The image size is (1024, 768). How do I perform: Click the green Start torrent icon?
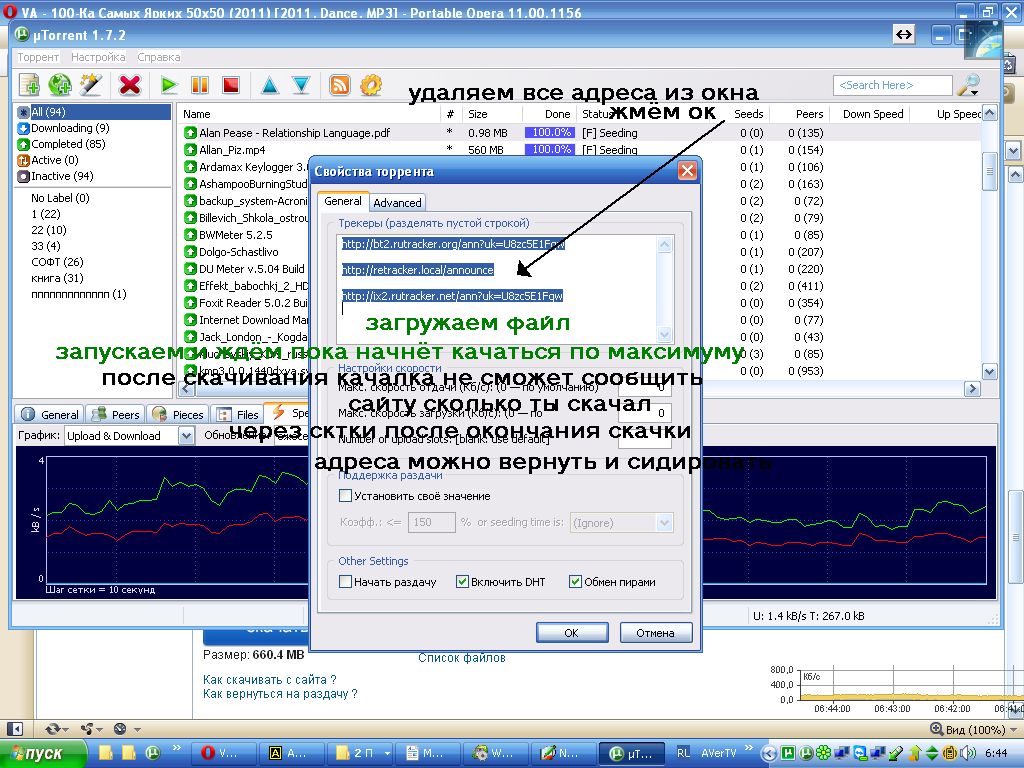pyautogui.click(x=169, y=85)
